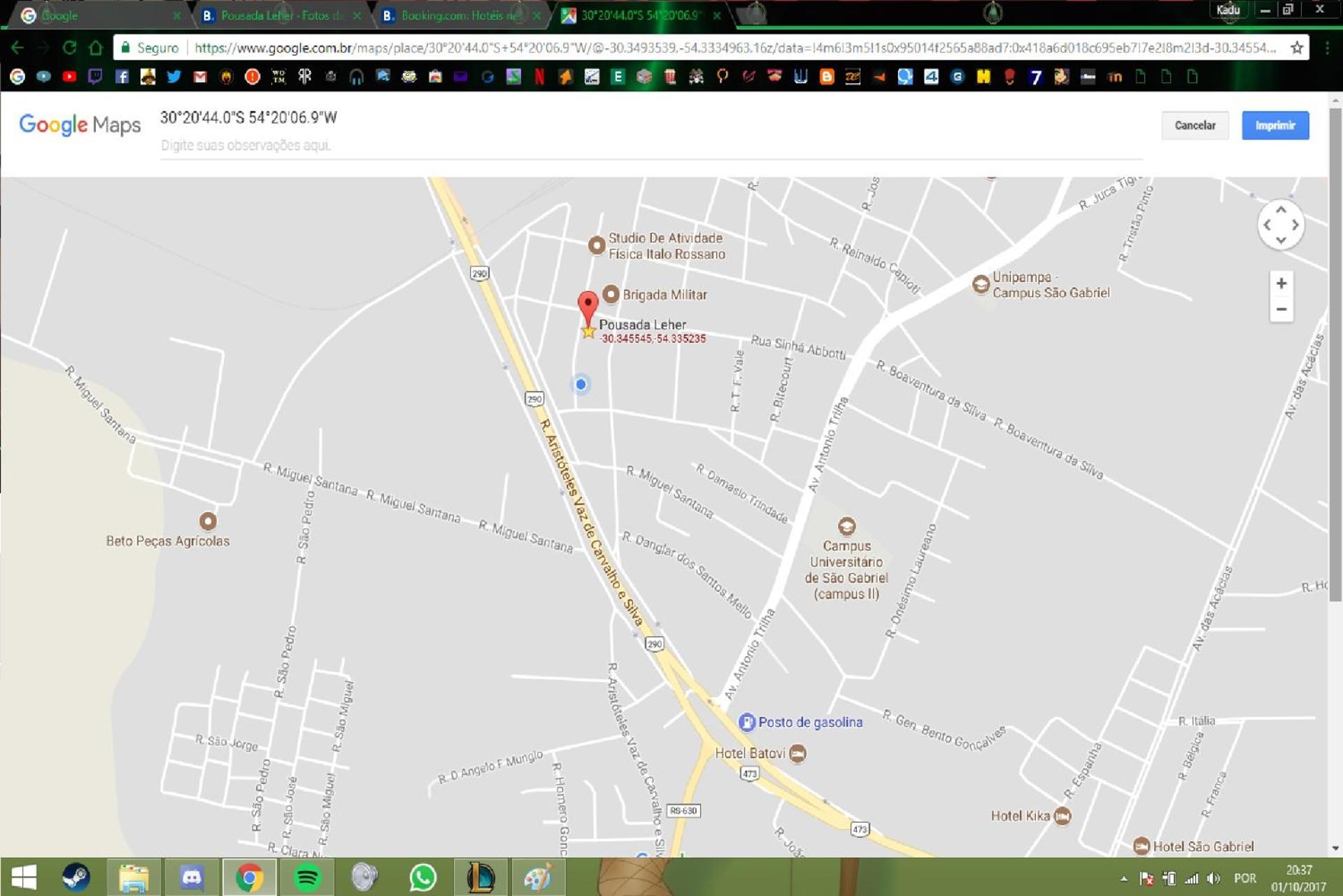Image resolution: width=1343 pixels, height=896 pixels.
Task: Select Beto Peças Agrícolas marker
Action: click(208, 521)
